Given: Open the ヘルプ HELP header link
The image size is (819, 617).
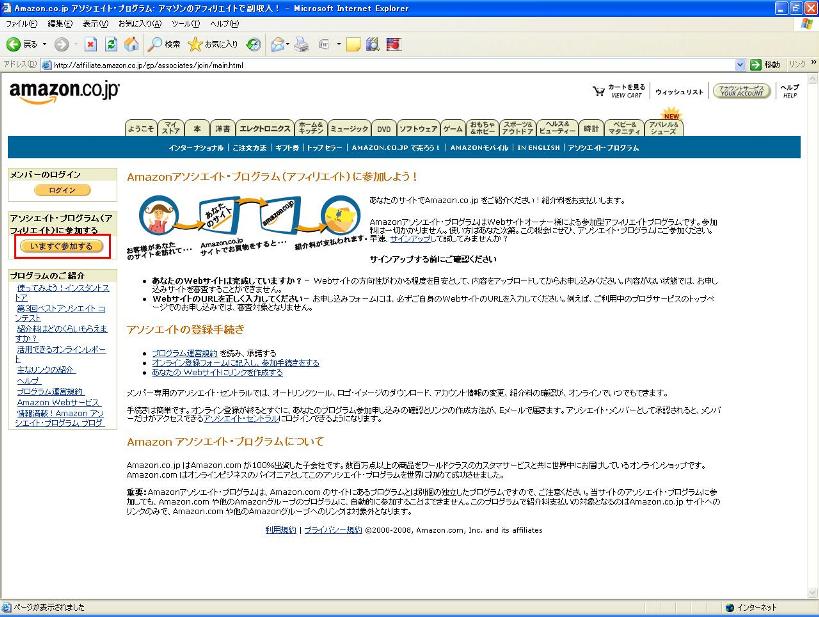Looking at the screenshot, I should (x=790, y=91).
